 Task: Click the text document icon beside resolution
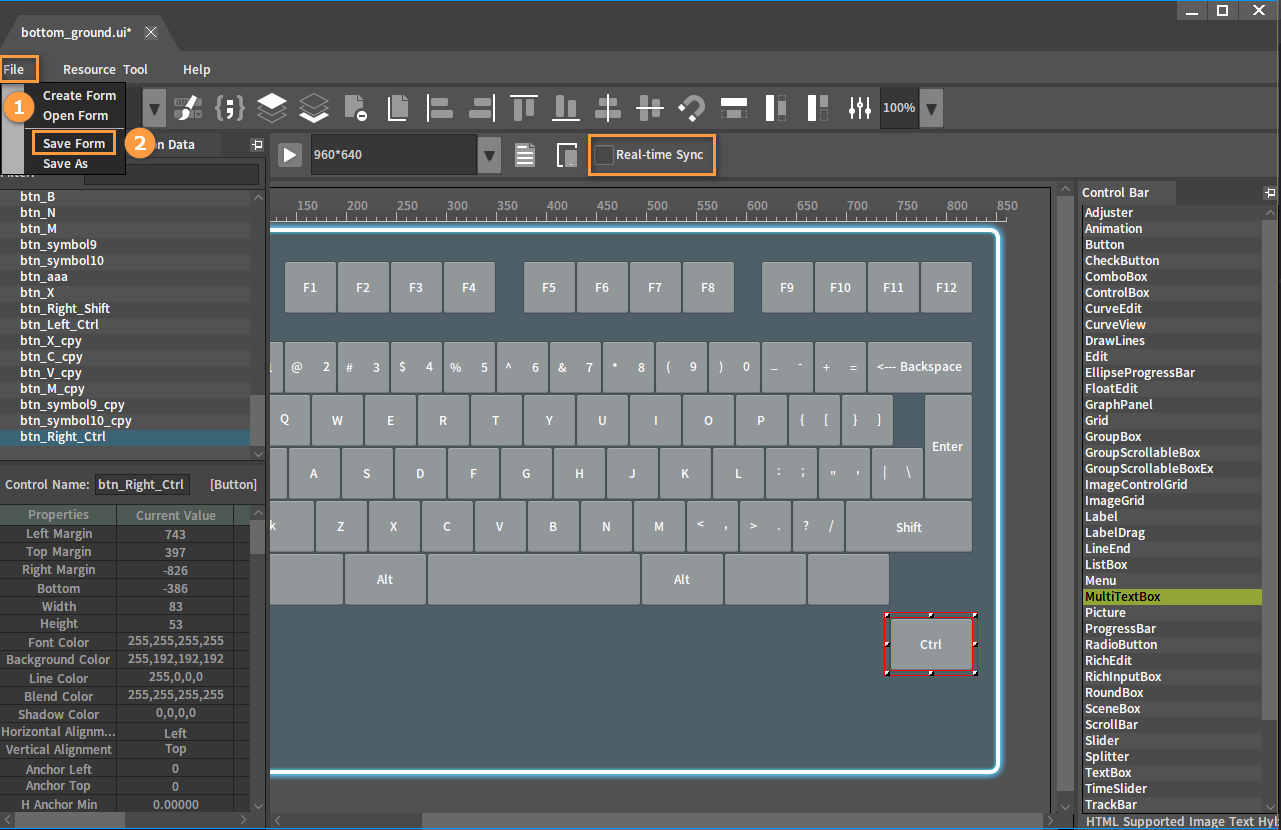coord(525,155)
